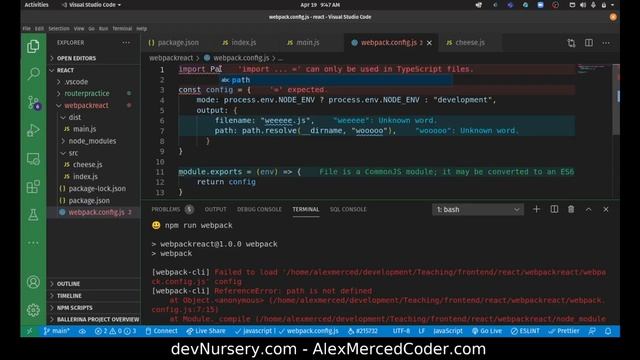Change LF line ending in status bar
Screen dimensions: 640x360
click(422, 331)
